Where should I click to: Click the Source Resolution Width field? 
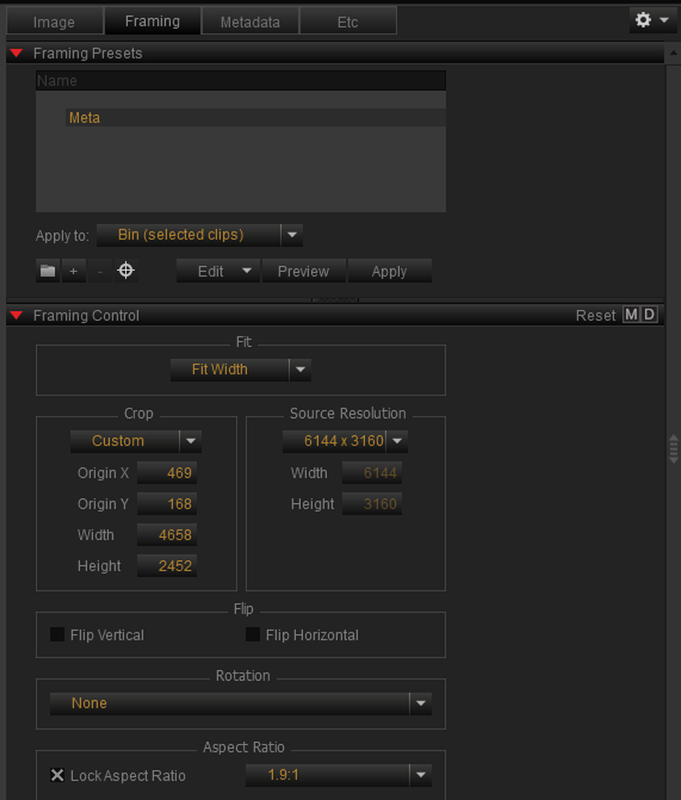pos(372,472)
